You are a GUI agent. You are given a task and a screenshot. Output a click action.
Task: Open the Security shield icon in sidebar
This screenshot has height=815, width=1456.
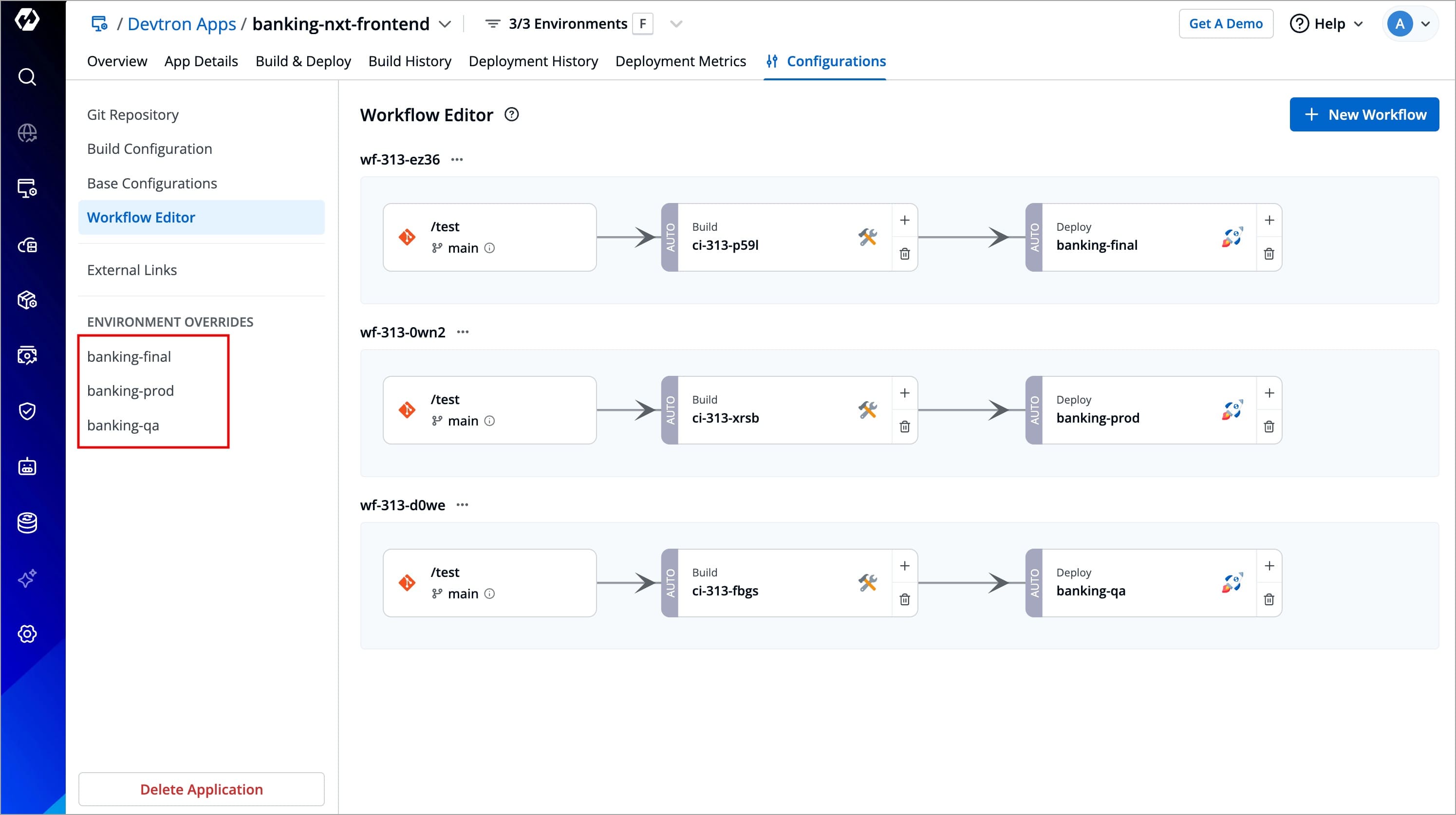coord(27,411)
